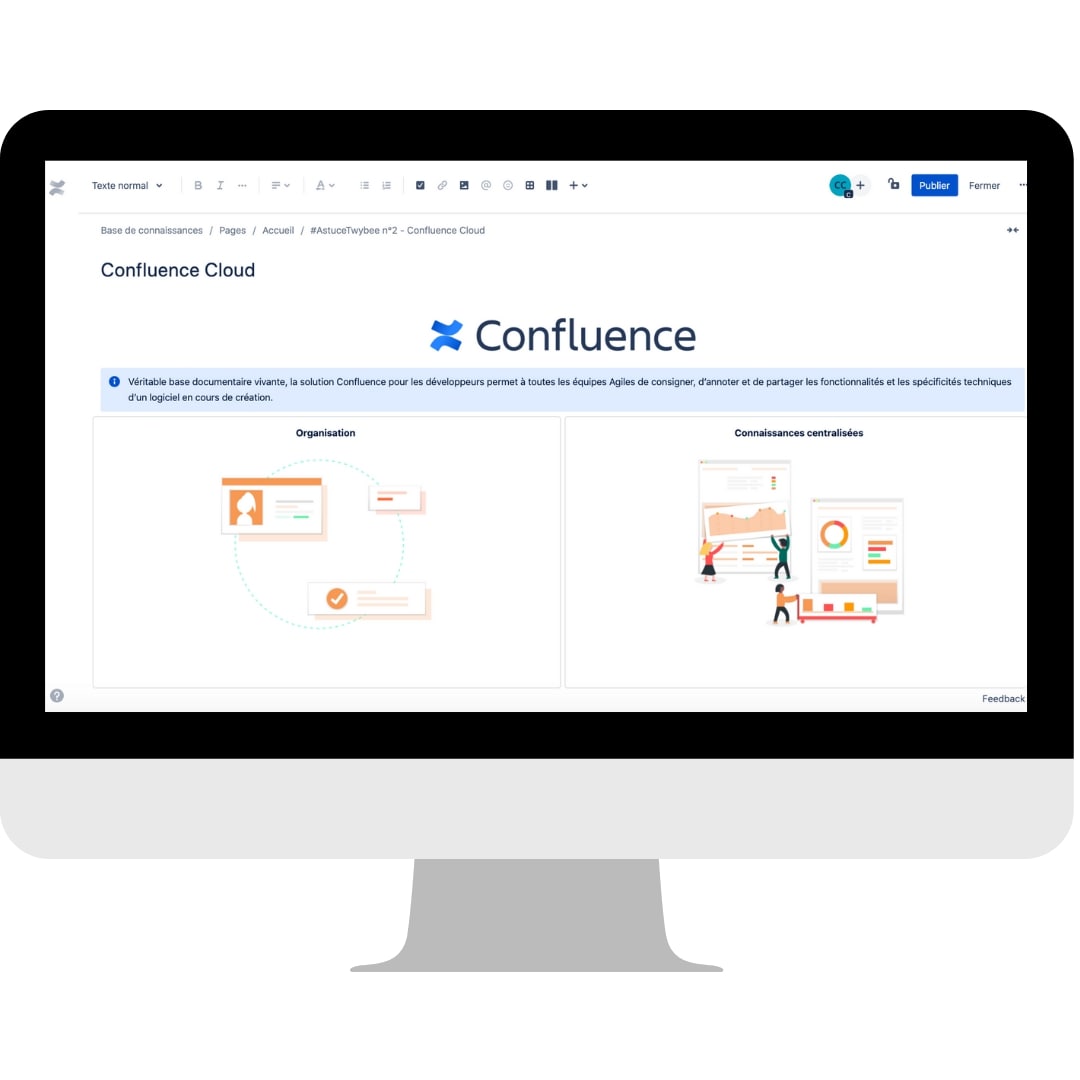Open the text color picker
The image size is (1080, 1080).
[x=324, y=186]
